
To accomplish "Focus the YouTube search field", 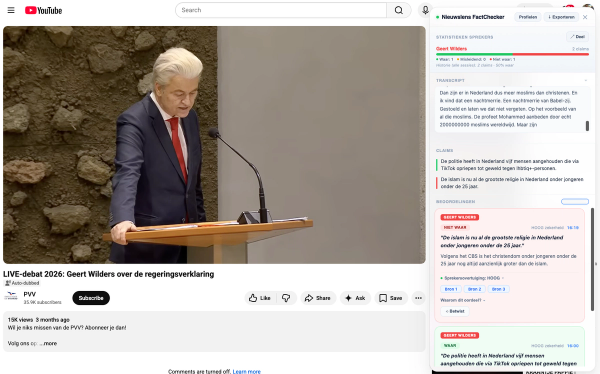I will pyautogui.click(x=281, y=10).
